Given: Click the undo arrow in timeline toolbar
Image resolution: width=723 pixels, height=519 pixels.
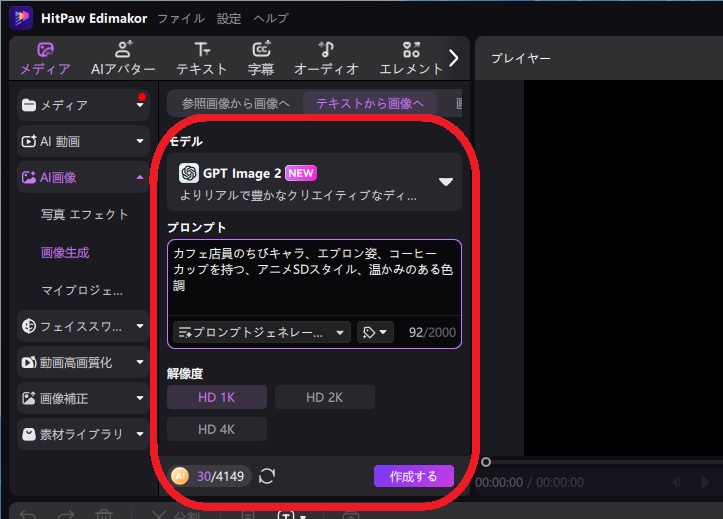Looking at the screenshot, I should 28,514.
